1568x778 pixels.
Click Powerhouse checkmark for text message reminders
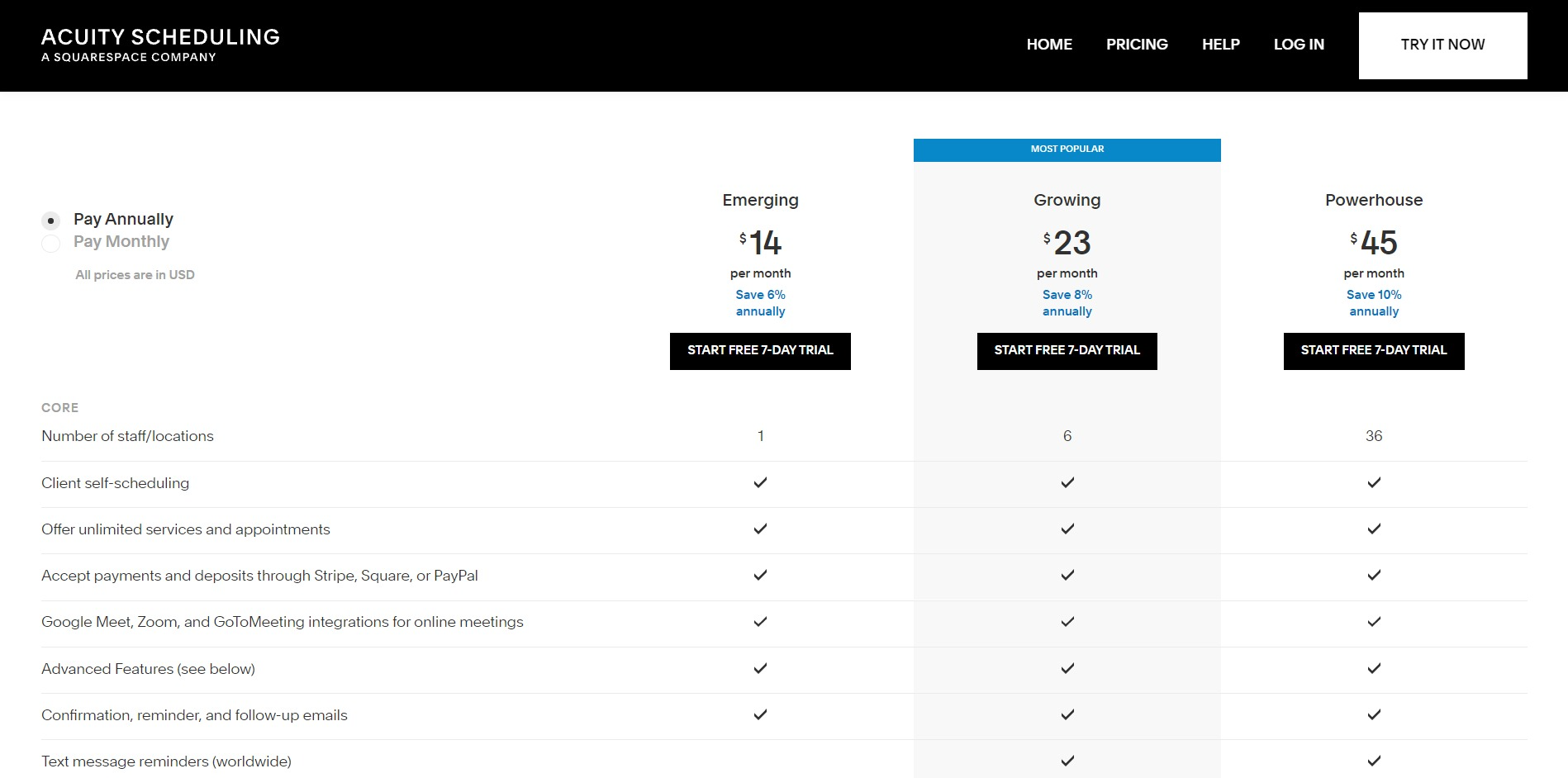tap(1374, 761)
